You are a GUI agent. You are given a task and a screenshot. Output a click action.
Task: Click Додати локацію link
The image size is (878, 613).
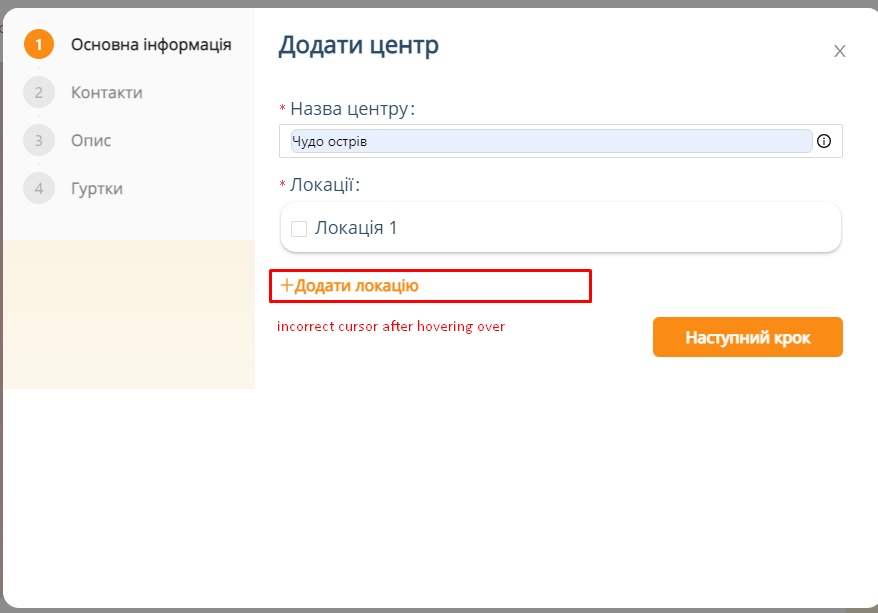point(349,286)
